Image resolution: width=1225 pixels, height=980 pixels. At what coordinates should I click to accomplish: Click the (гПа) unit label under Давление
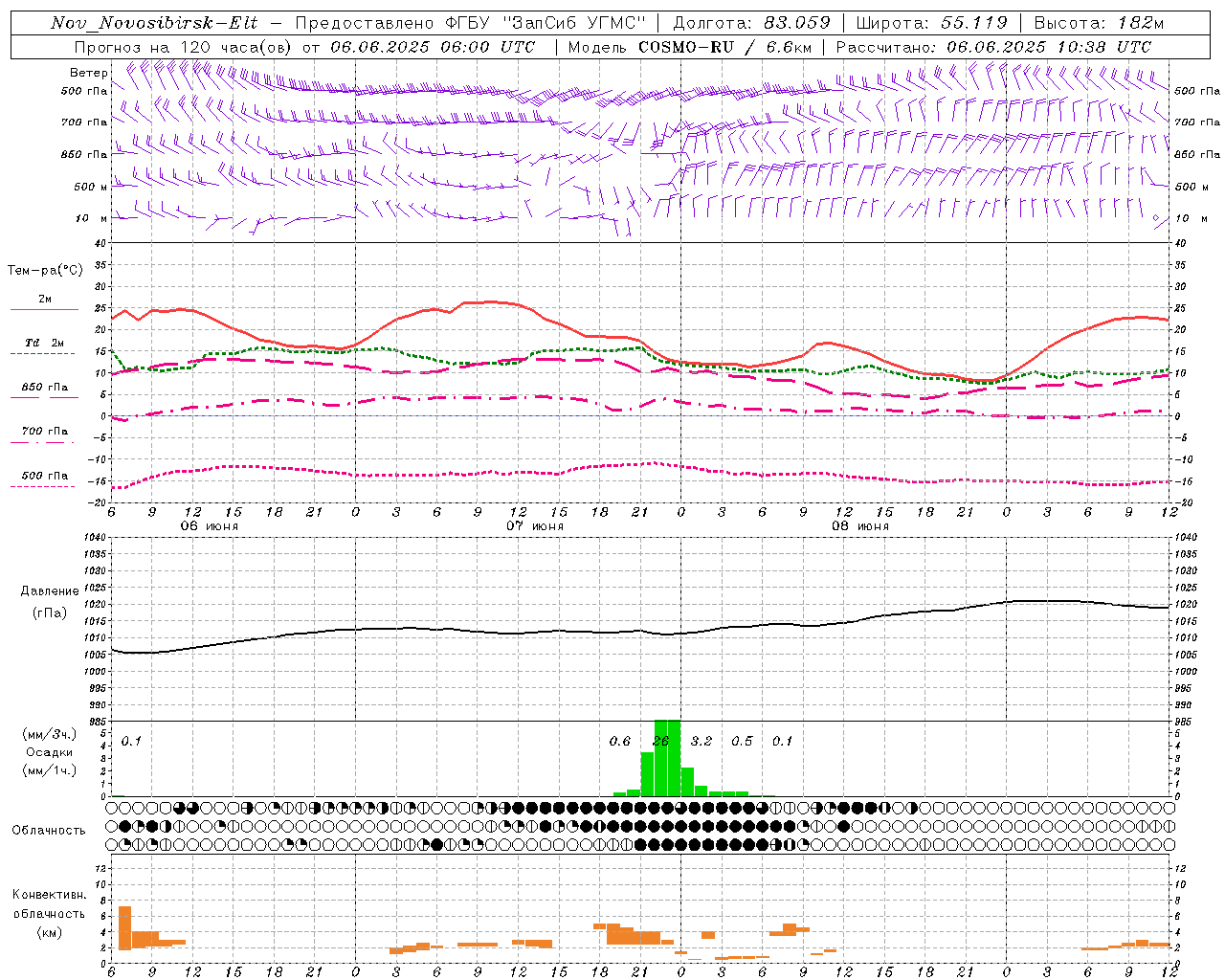(50, 613)
